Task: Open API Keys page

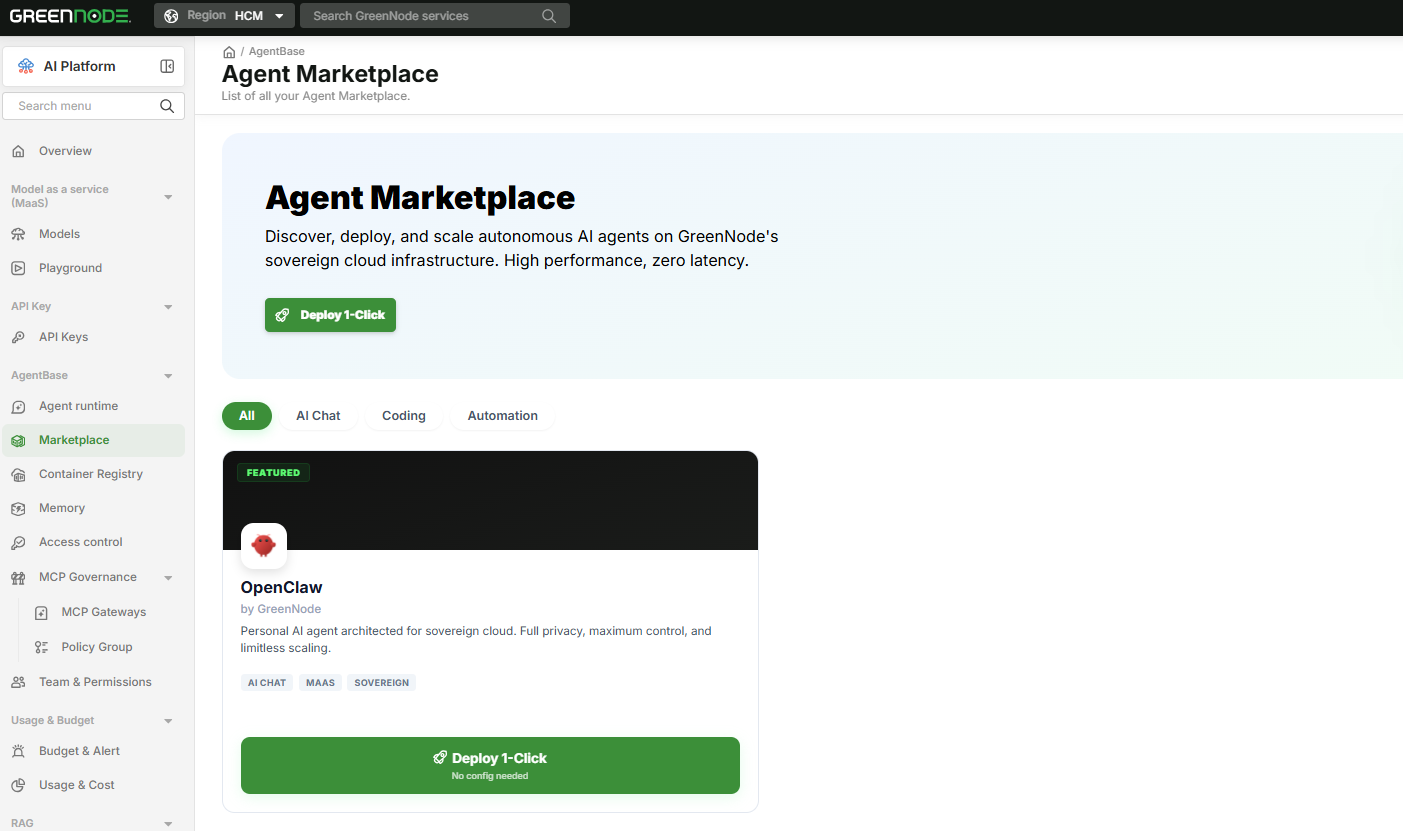Action: pyautogui.click(x=94, y=337)
